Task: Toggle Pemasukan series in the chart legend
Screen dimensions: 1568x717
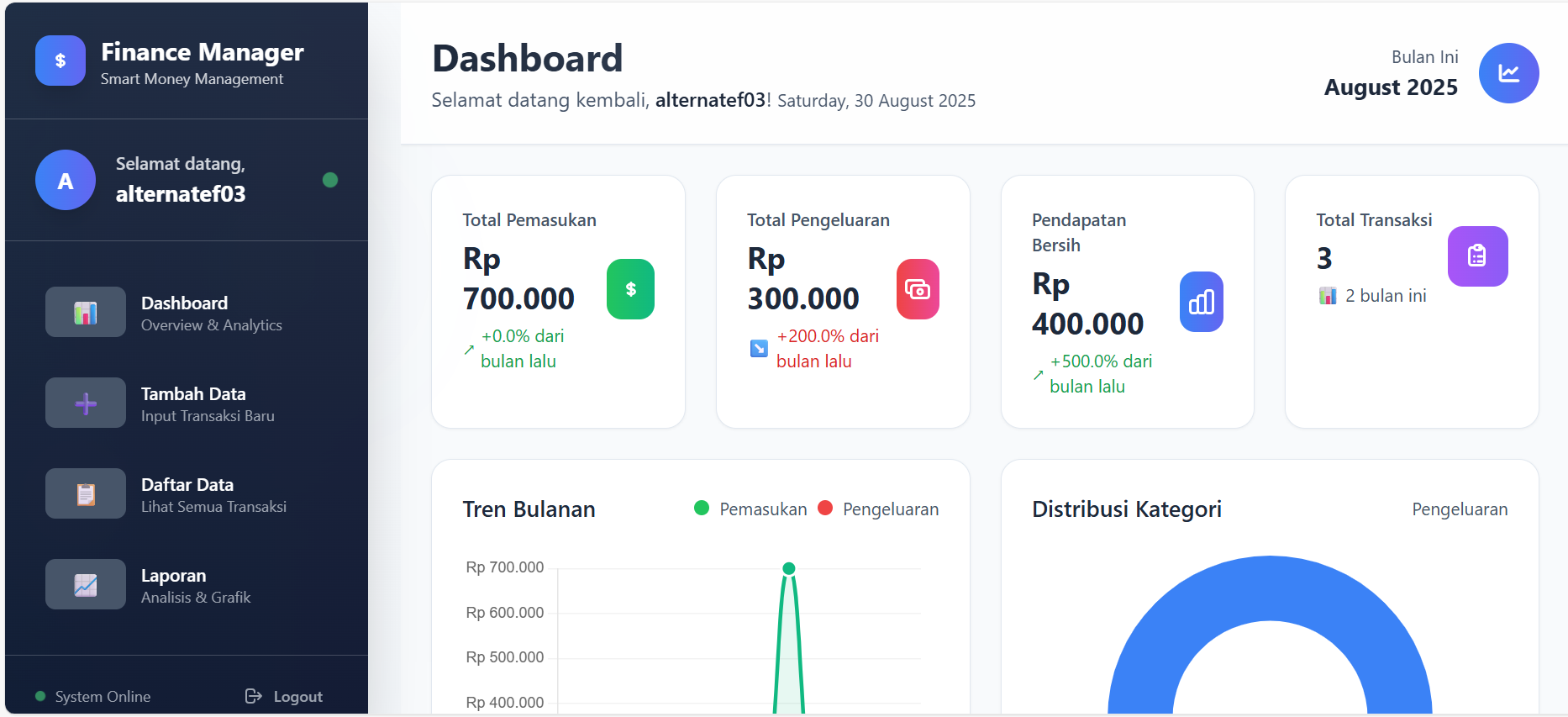Action: [750, 509]
